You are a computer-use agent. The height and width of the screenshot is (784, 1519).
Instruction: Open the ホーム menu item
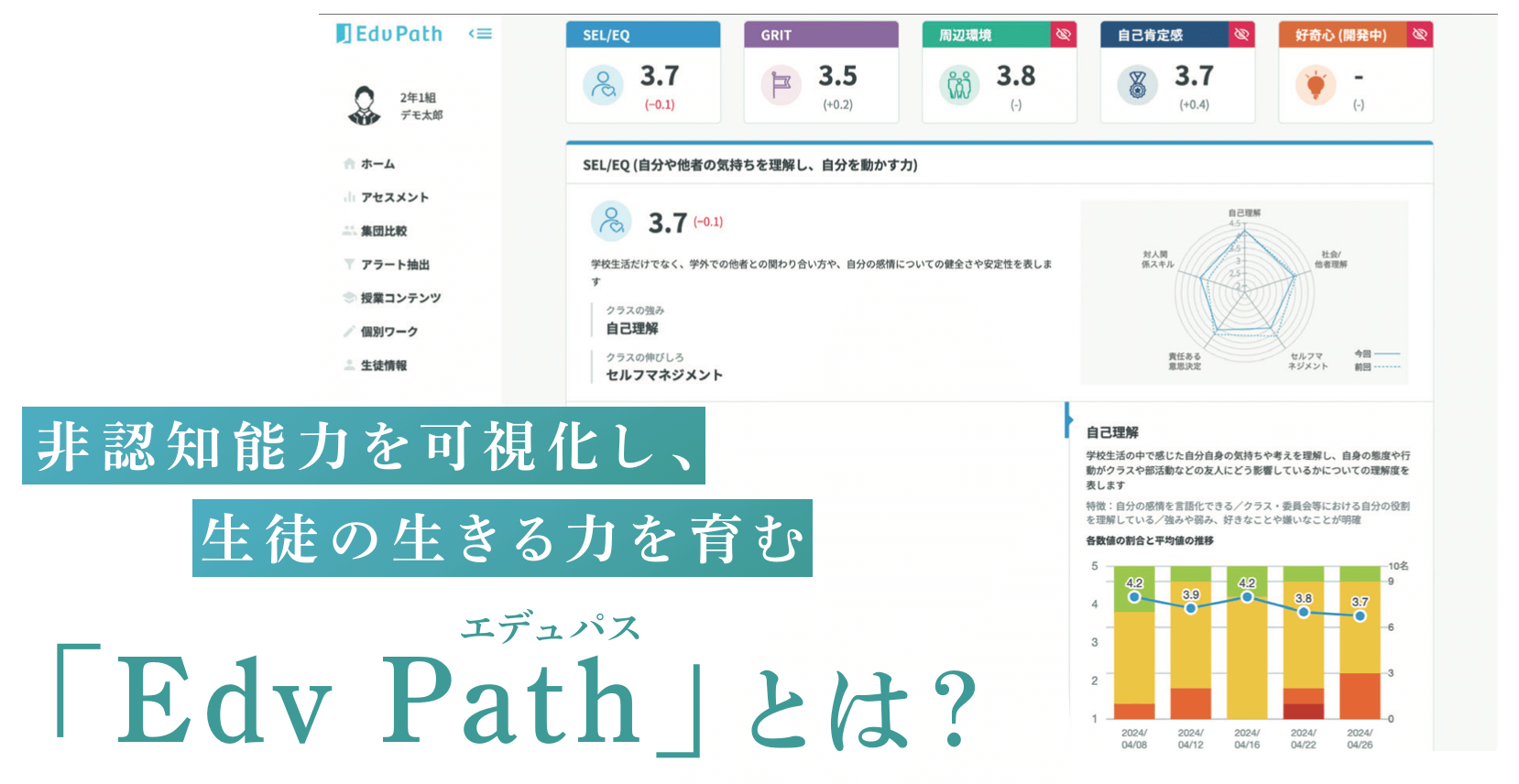coord(377,164)
